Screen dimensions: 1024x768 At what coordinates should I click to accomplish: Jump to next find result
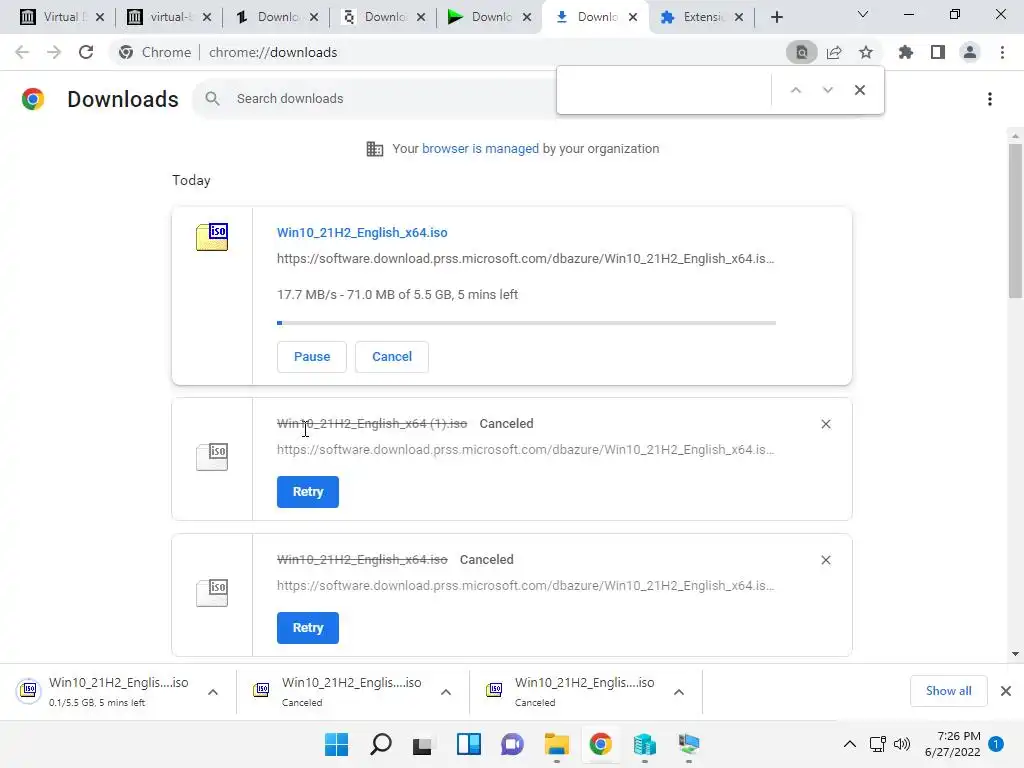pyautogui.click(x=827, y=90)
